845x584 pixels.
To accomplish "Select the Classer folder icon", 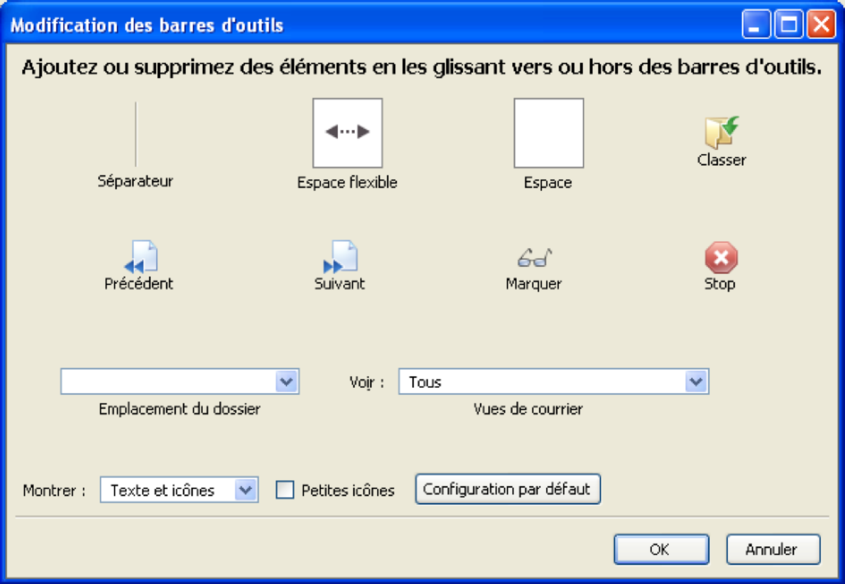I will 721,133.
